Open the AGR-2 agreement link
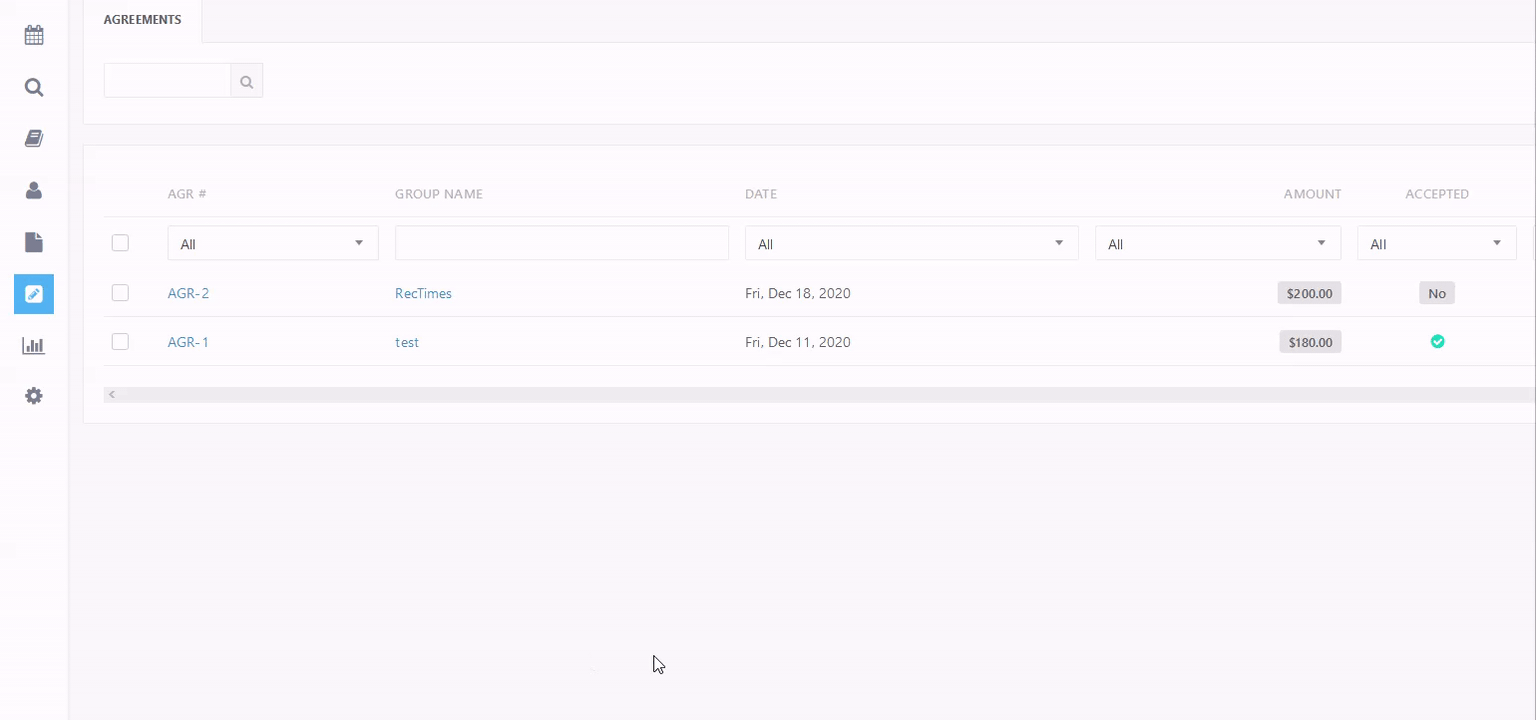 [188, 293]
